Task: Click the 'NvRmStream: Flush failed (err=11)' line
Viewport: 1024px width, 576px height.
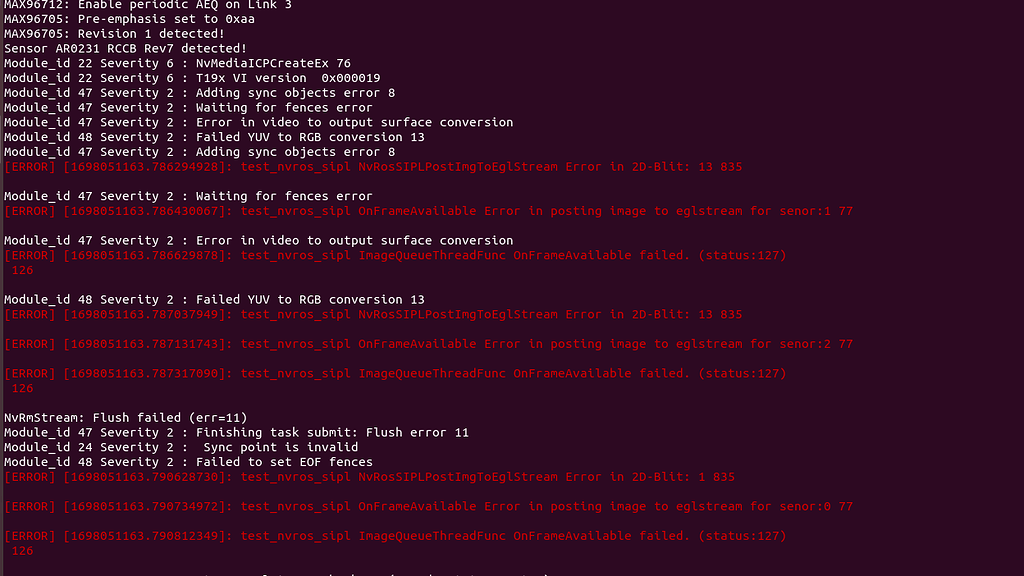Action: 125,418
